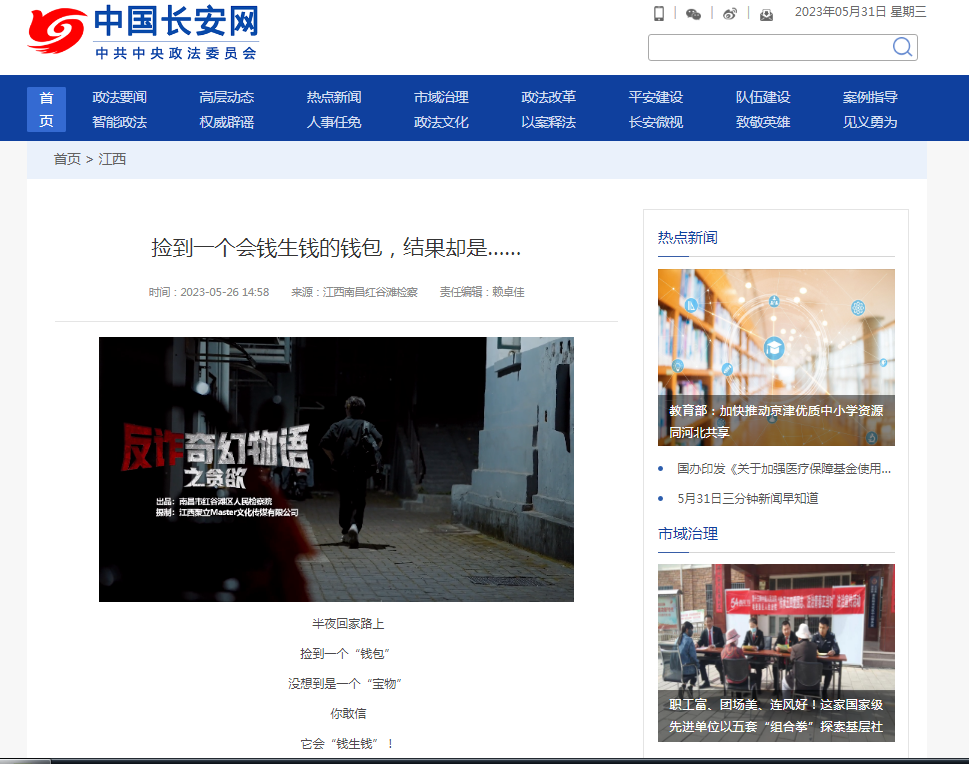Click source text 江西南昌红谷滩检察
This screenshot has height=764, width=969.
[x=370, y=292]
